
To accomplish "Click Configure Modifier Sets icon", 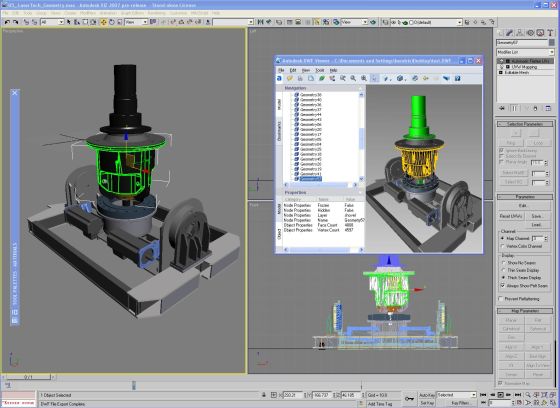I will (x=548, y=108).
